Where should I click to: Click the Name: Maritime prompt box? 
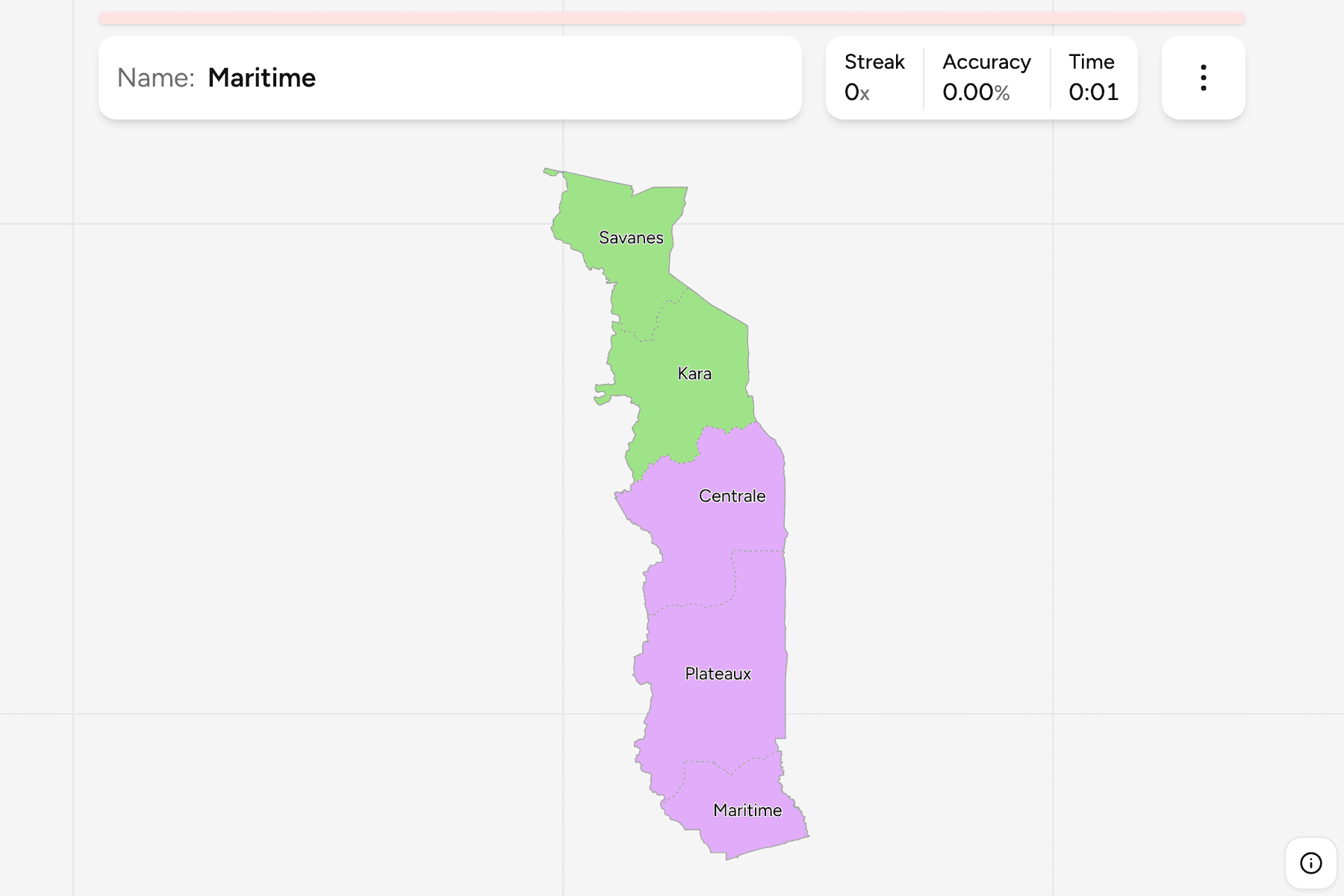pos(450,78)
